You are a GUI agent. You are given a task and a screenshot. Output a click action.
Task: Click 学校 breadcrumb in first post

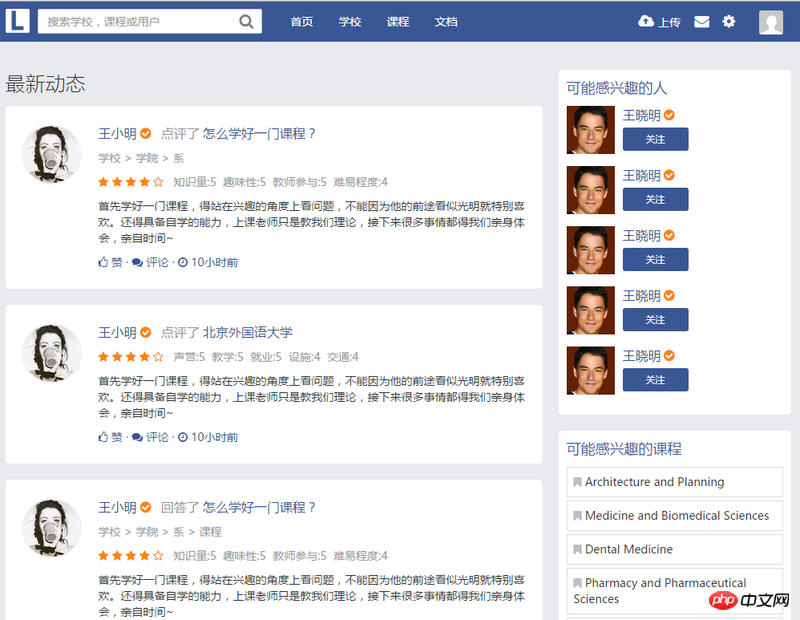(109, 158)
